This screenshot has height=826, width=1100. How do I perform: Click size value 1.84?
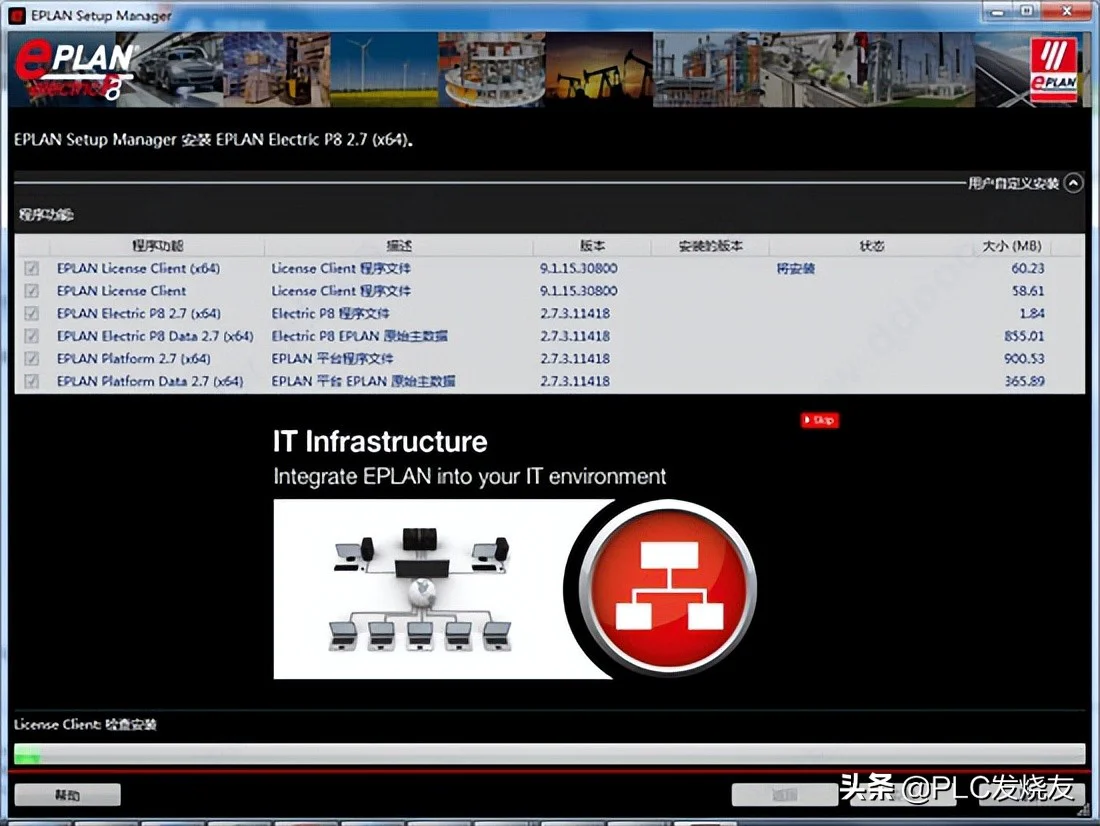pos(1032,313)
